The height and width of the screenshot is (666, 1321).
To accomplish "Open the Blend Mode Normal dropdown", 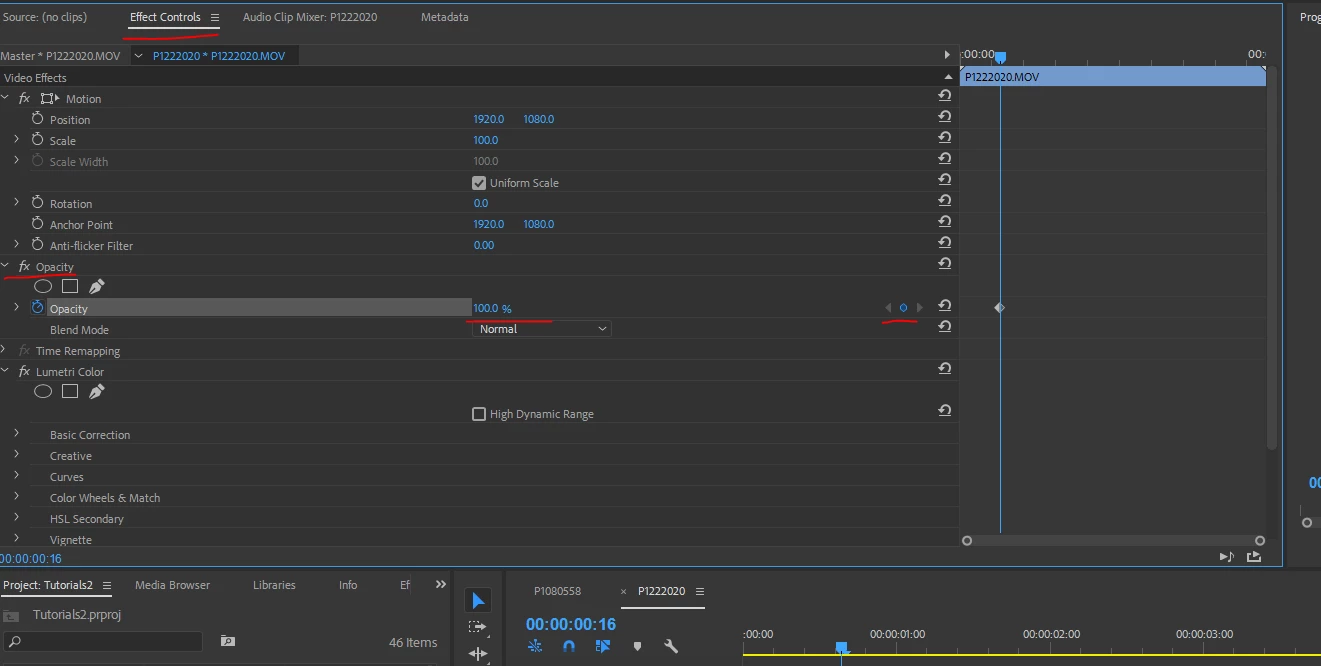I will 541,329.
